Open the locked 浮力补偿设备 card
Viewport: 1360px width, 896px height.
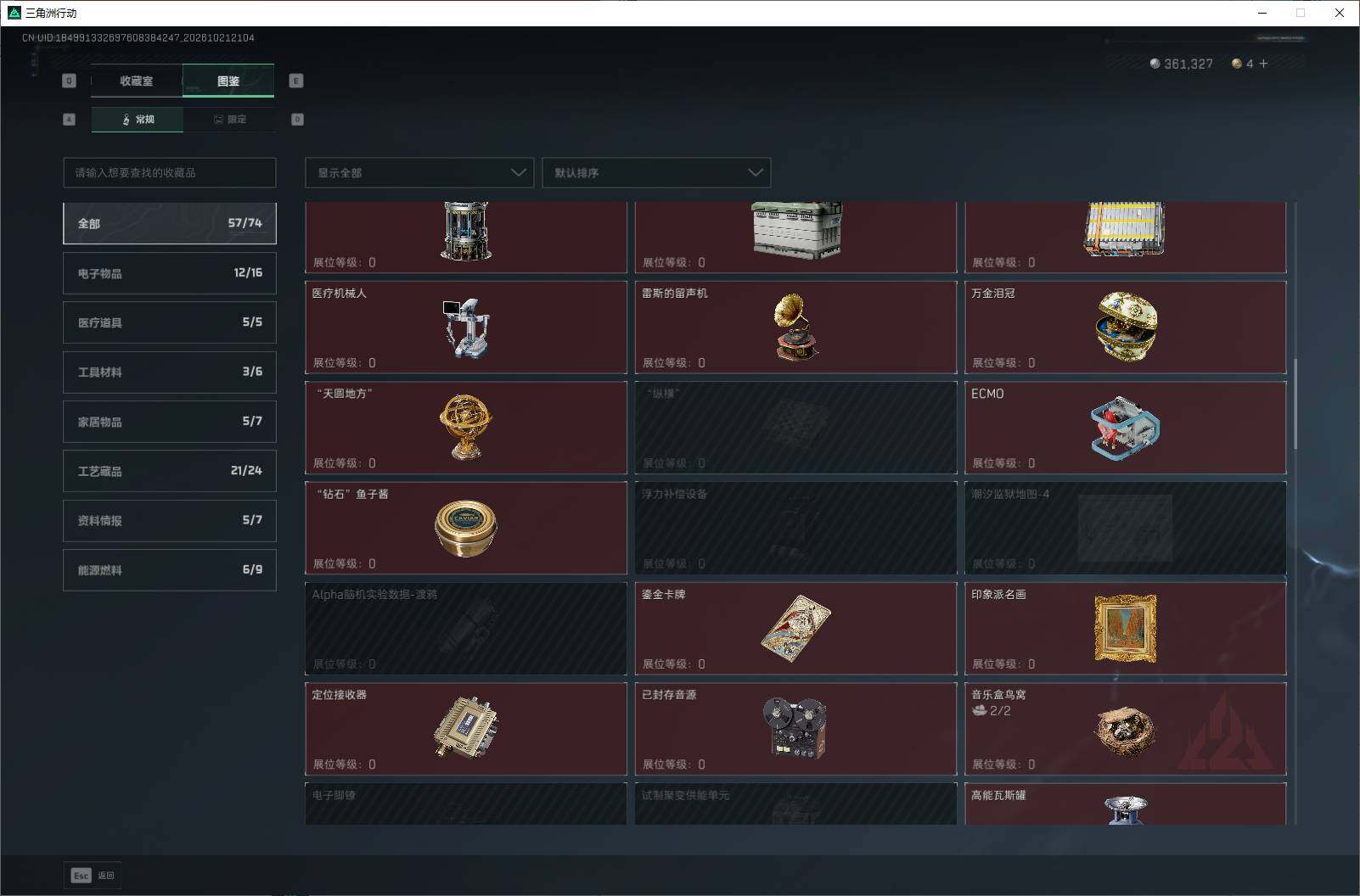tap(795, 528)
